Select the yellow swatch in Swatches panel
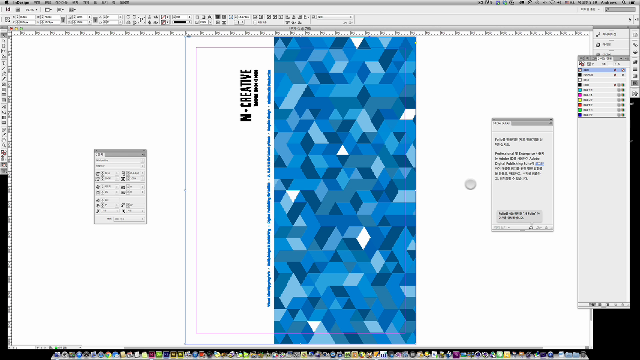Image resolution: width=640 pixels, height=360 pixels. coord(602,100)
